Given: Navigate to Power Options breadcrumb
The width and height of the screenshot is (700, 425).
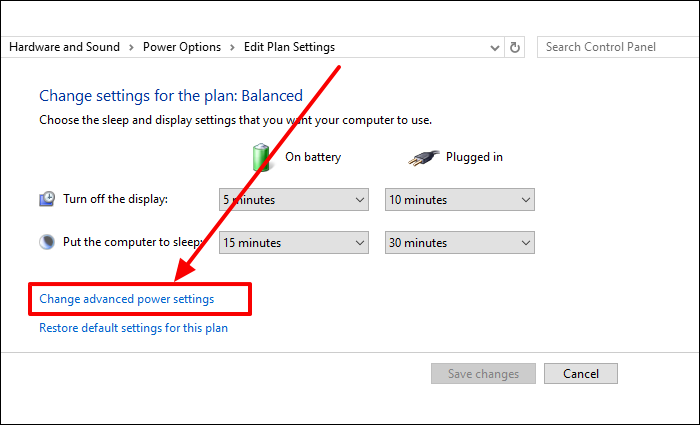Looking at the screenshot, I should 181,47.
